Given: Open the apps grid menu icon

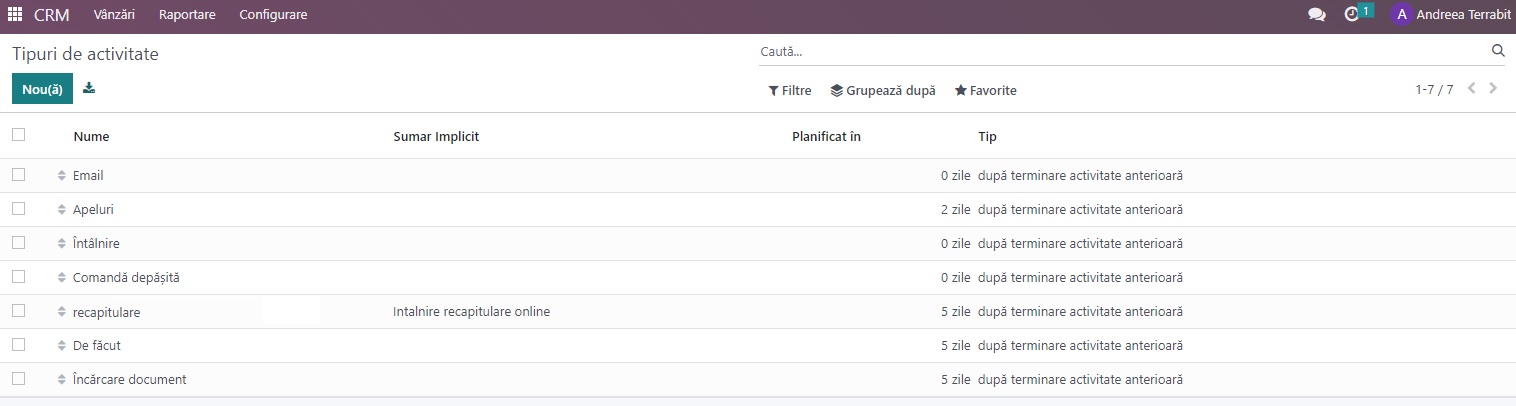Looking at the screenshot, I should [15, 15].
